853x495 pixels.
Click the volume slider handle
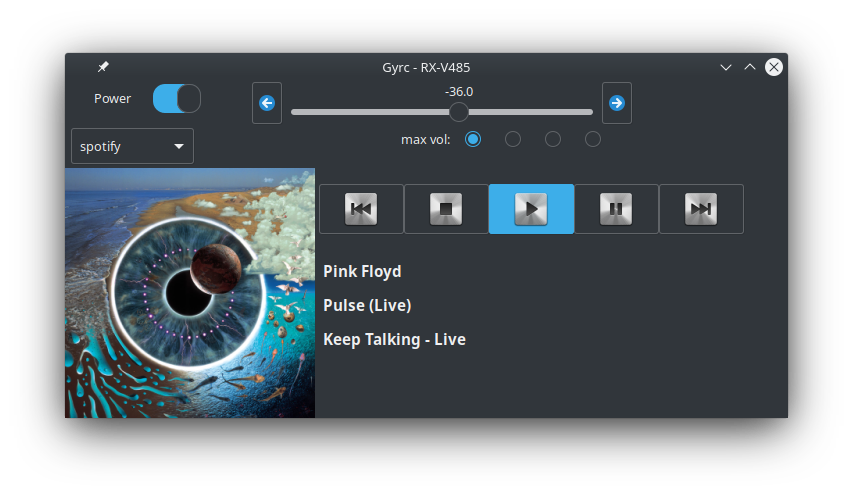tap(459, 112)
